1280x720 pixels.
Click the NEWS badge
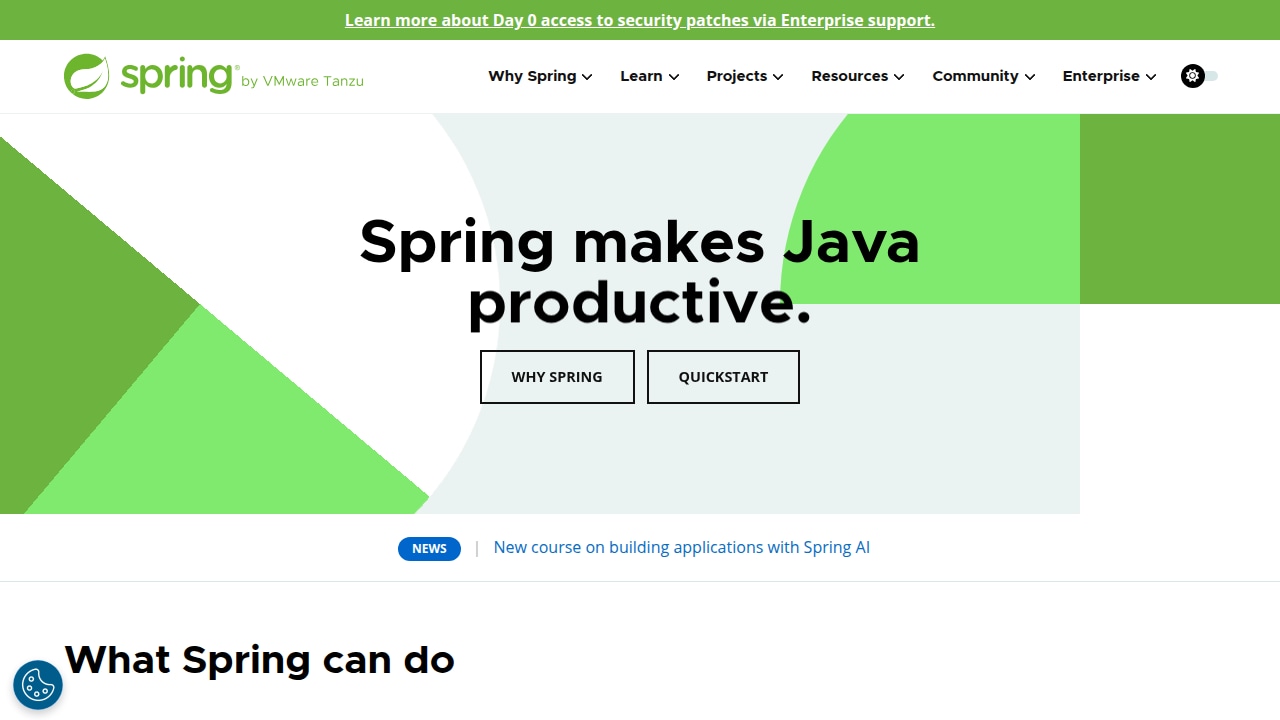click(429, 548)
